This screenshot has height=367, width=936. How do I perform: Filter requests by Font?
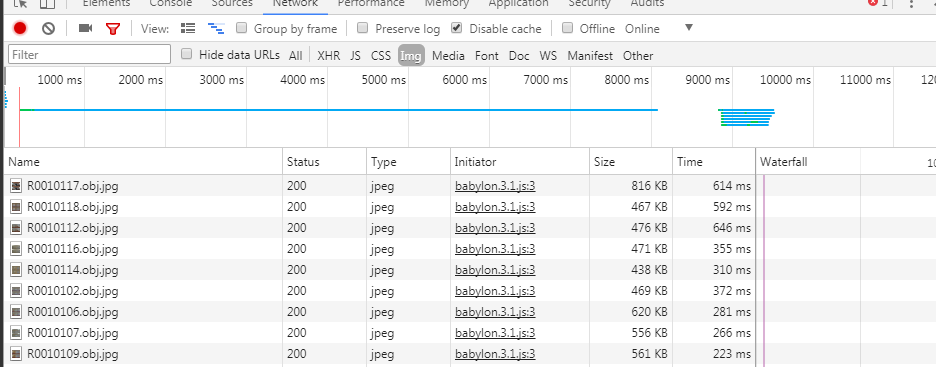(x=487, y=55)
